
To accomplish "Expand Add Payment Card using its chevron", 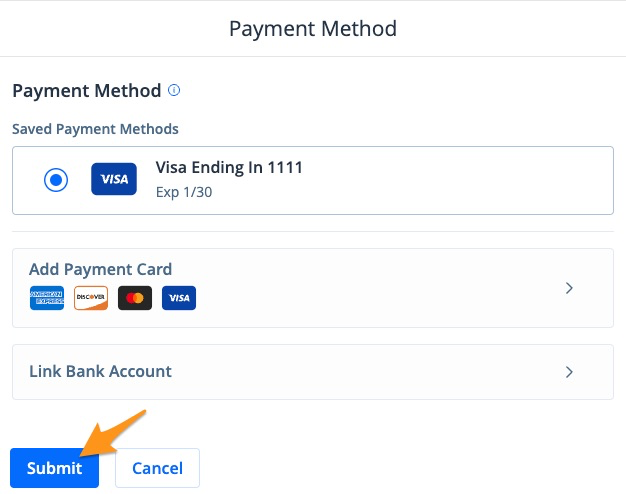I will click(x=569, y=288).
